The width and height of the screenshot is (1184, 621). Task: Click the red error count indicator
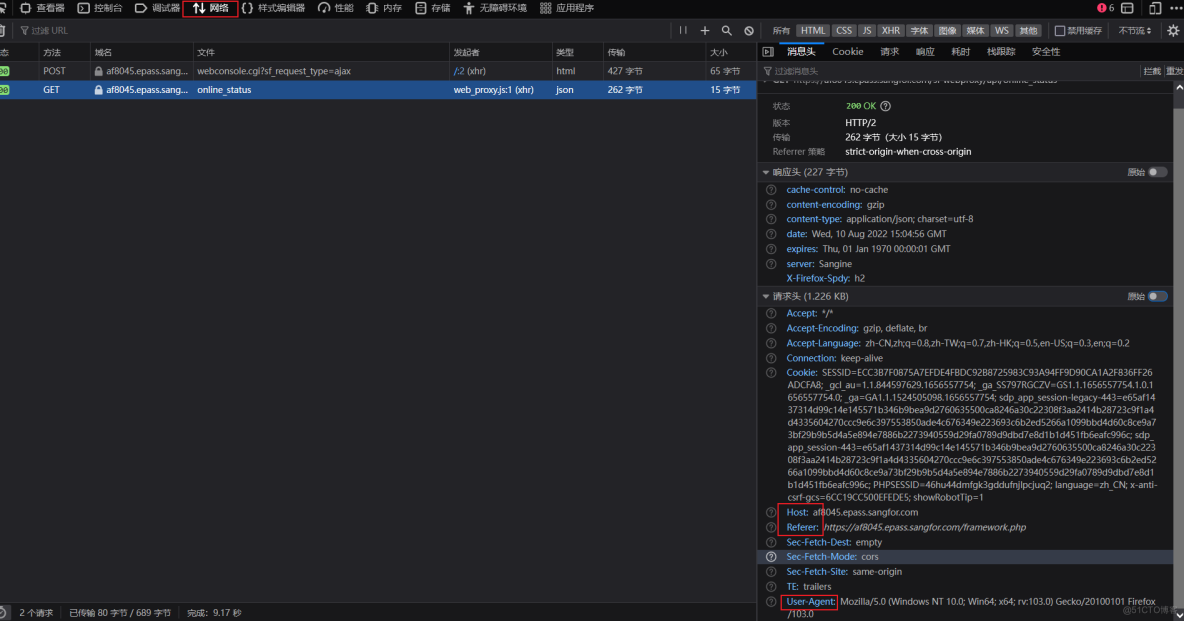click(1105, 8)
